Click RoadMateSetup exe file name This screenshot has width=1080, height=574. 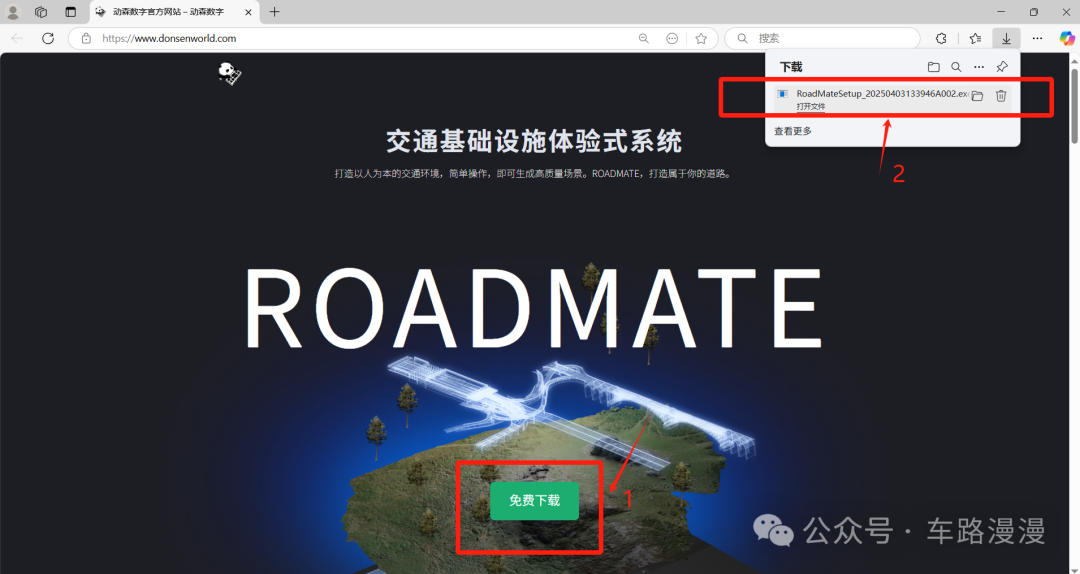(882, 93)
